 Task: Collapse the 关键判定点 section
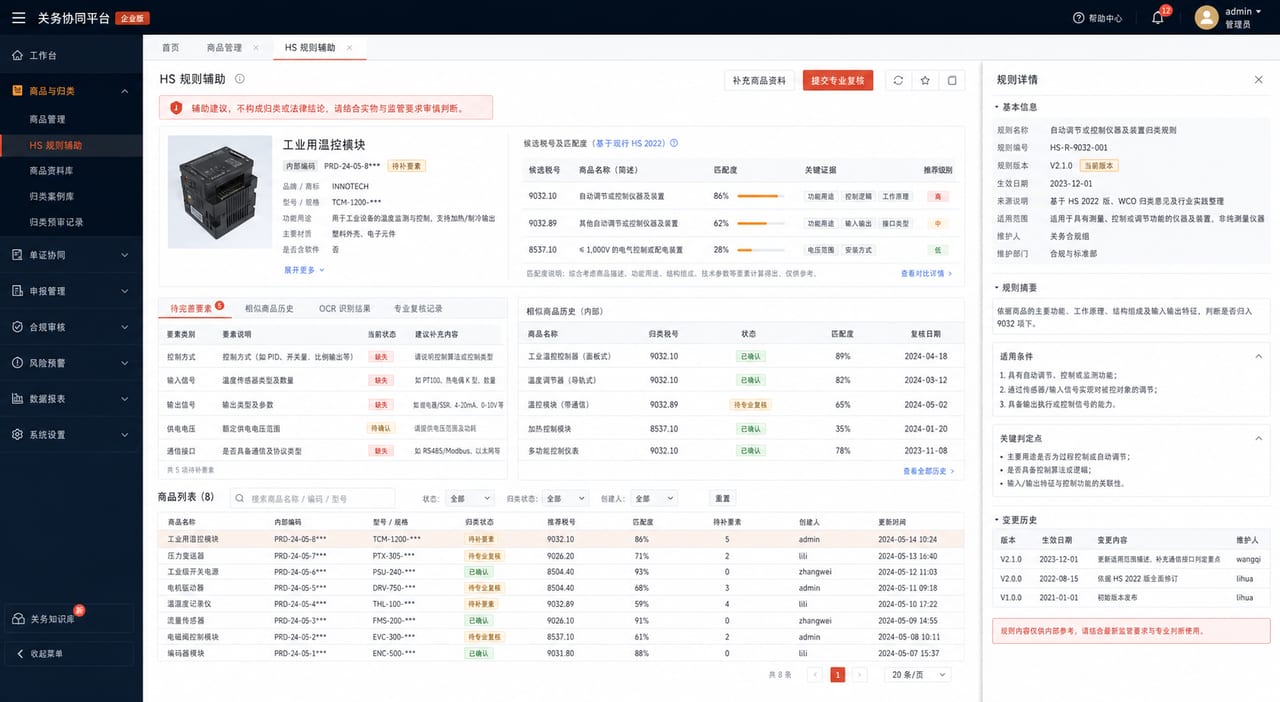click(1258, 438)
